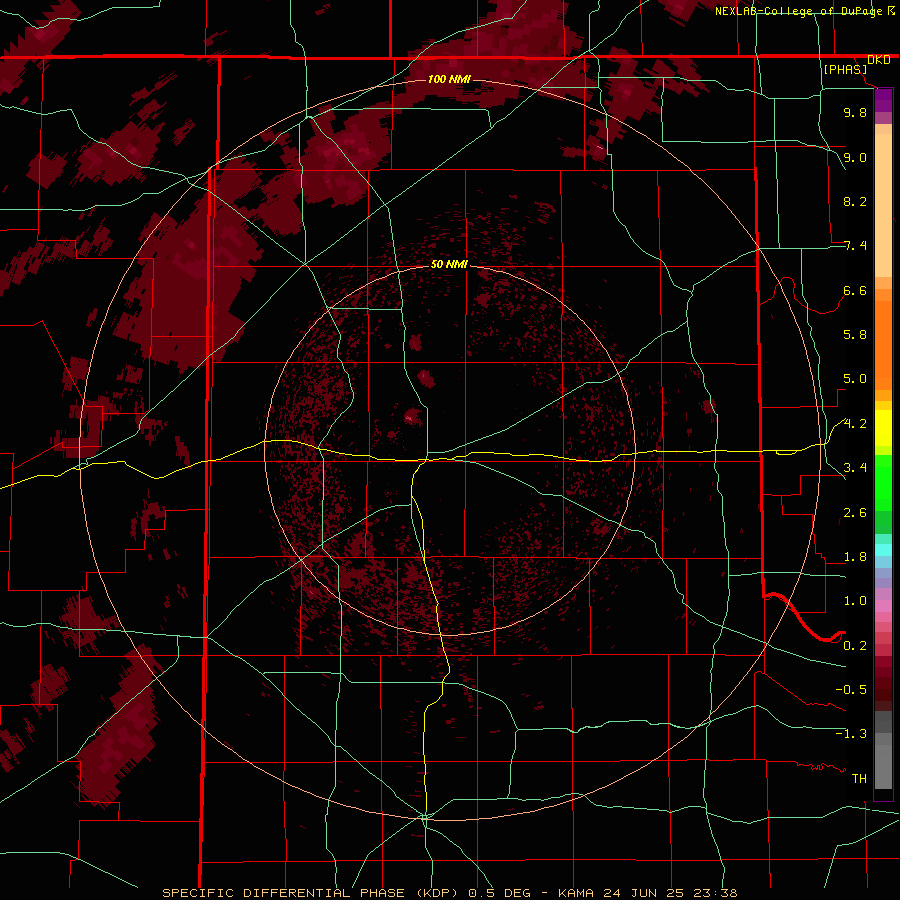Pick the cyan segment of the color bar
The width and height of the screenshot is (900, 900).
(x=883, y=549)
